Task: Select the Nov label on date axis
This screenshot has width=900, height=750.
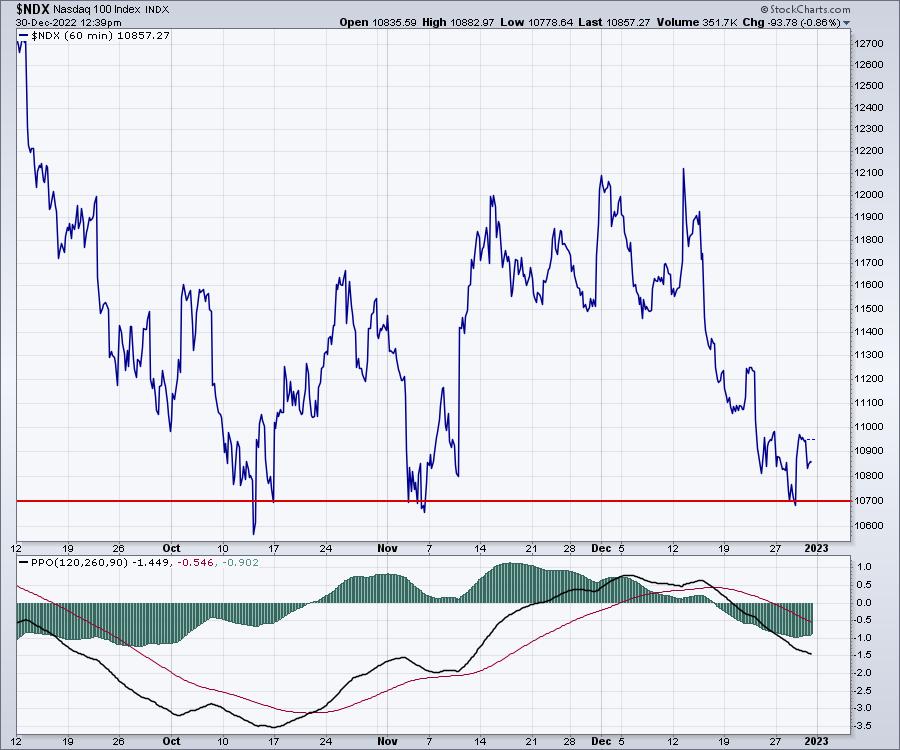Action: point(388,549)
